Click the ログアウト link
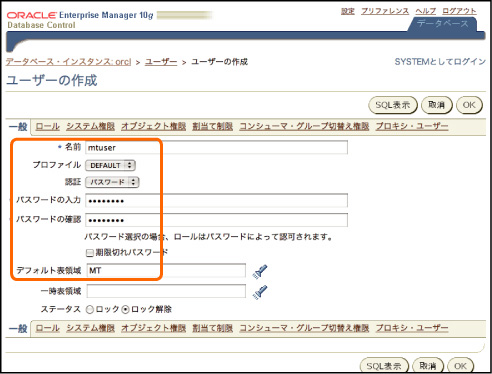492x374 pixels. [459, 11]
